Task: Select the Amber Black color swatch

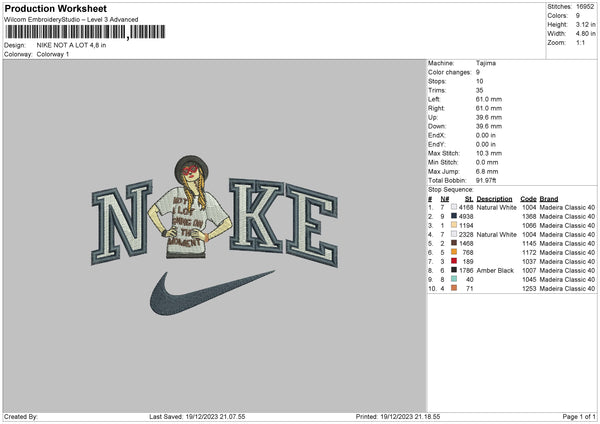Action: pos(454,270)
